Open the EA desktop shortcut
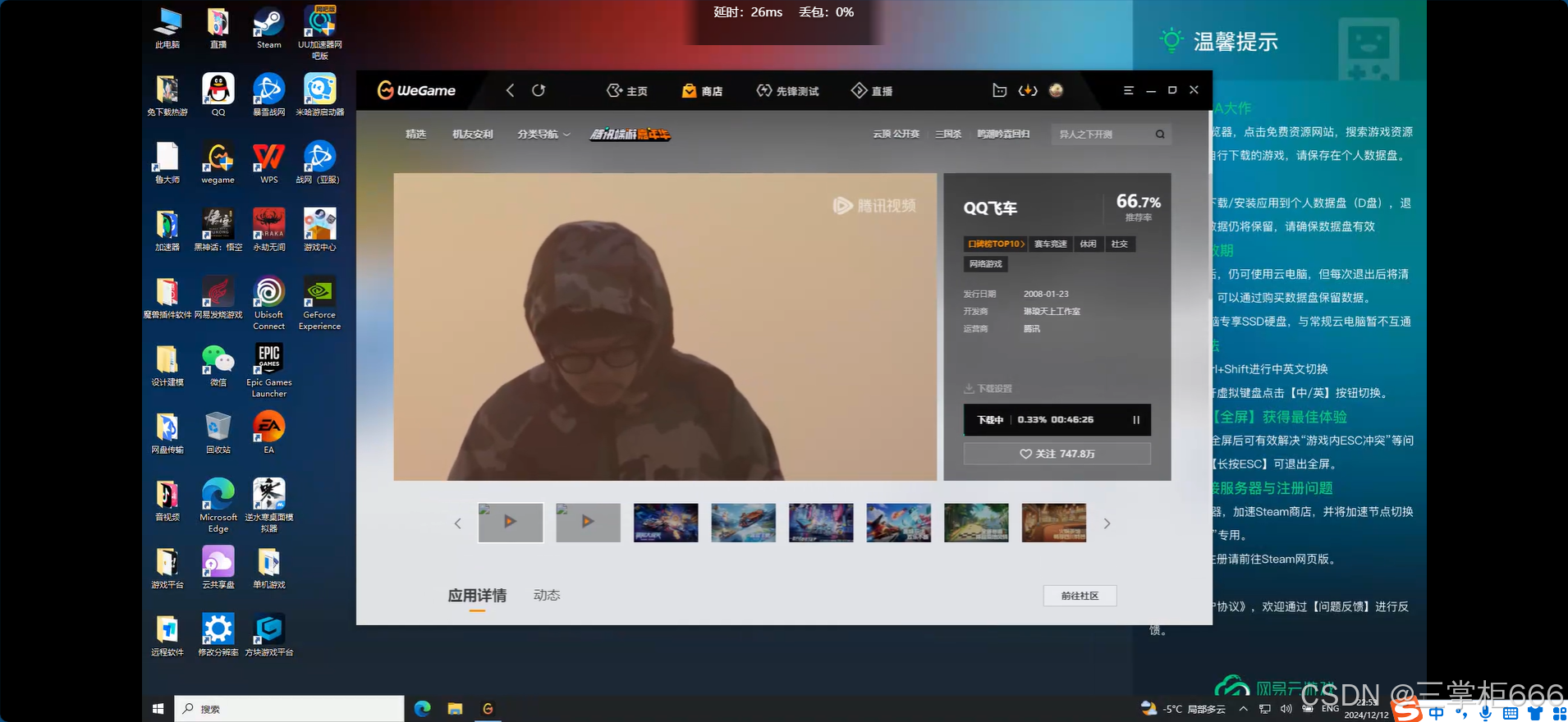Image resolution: width=1568 pixels, height=722 pixels. pos(269,432)
